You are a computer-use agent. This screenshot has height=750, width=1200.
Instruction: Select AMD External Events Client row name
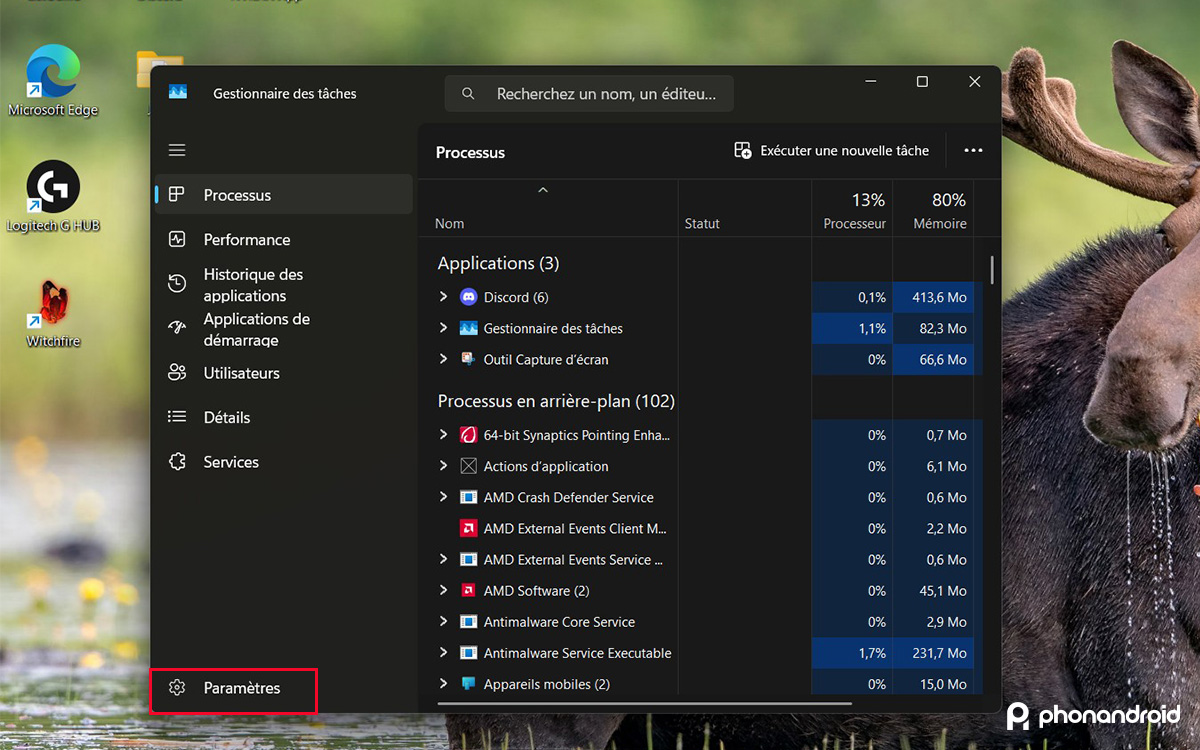click(x=575, y=528)
